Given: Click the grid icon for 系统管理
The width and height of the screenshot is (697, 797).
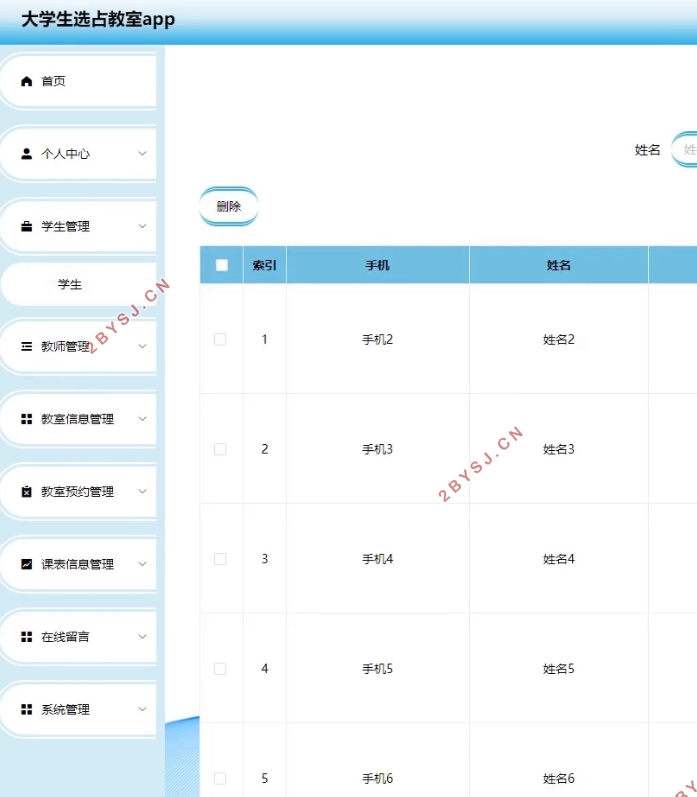Looking at the screenshot, I should tap(26, 709).
